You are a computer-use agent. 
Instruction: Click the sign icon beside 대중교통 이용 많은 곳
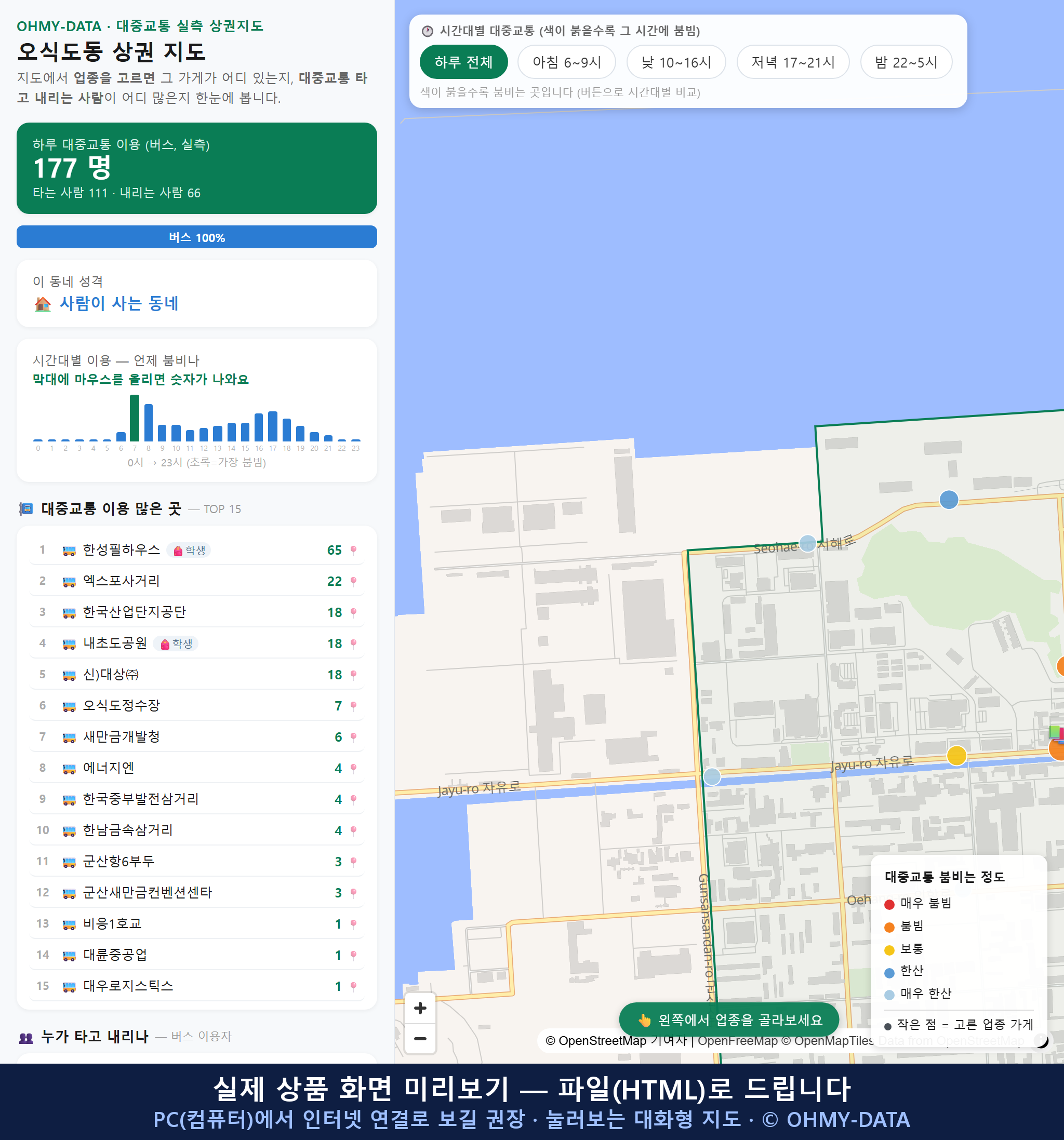26,508
